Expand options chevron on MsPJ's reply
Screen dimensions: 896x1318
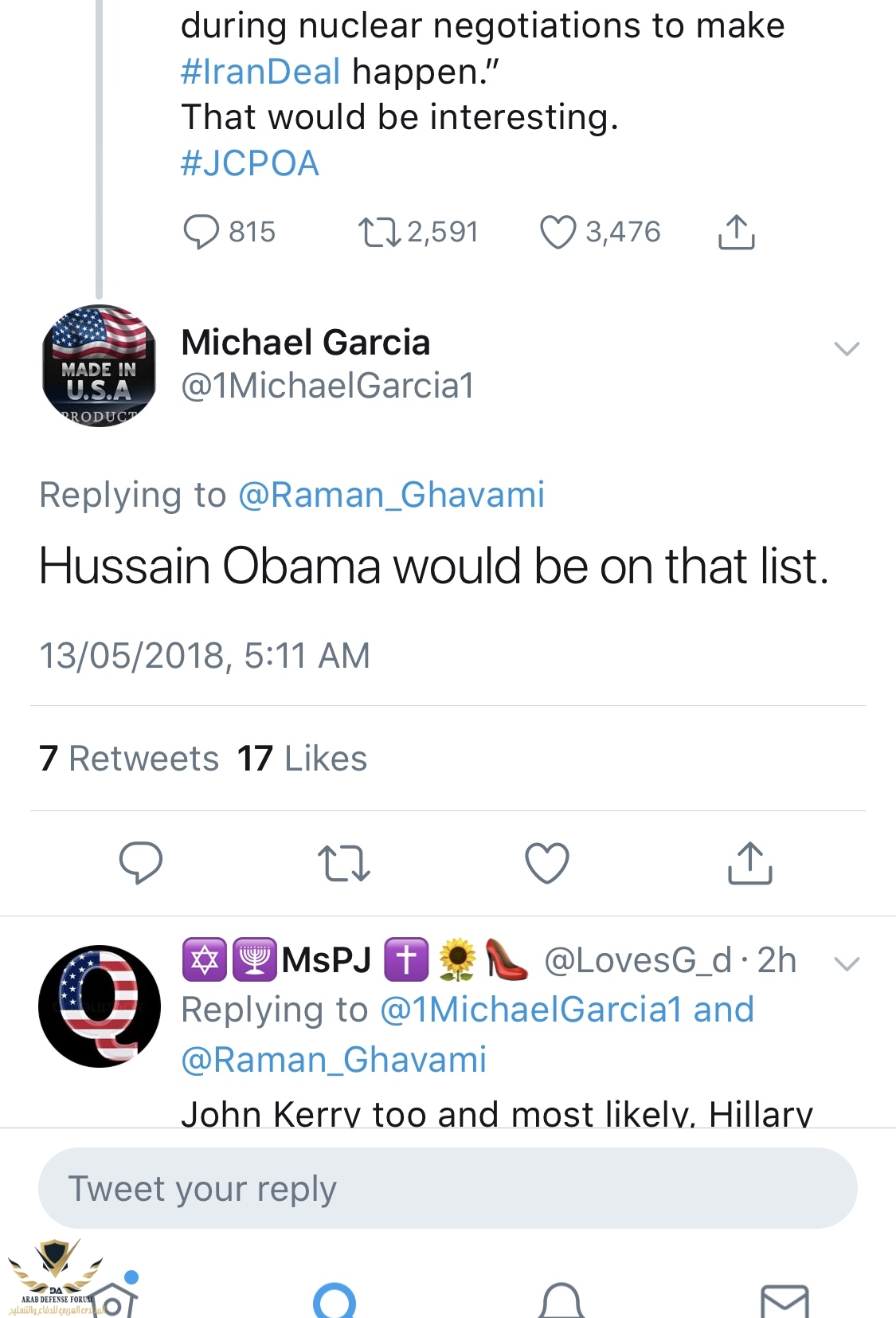[846, 963]
